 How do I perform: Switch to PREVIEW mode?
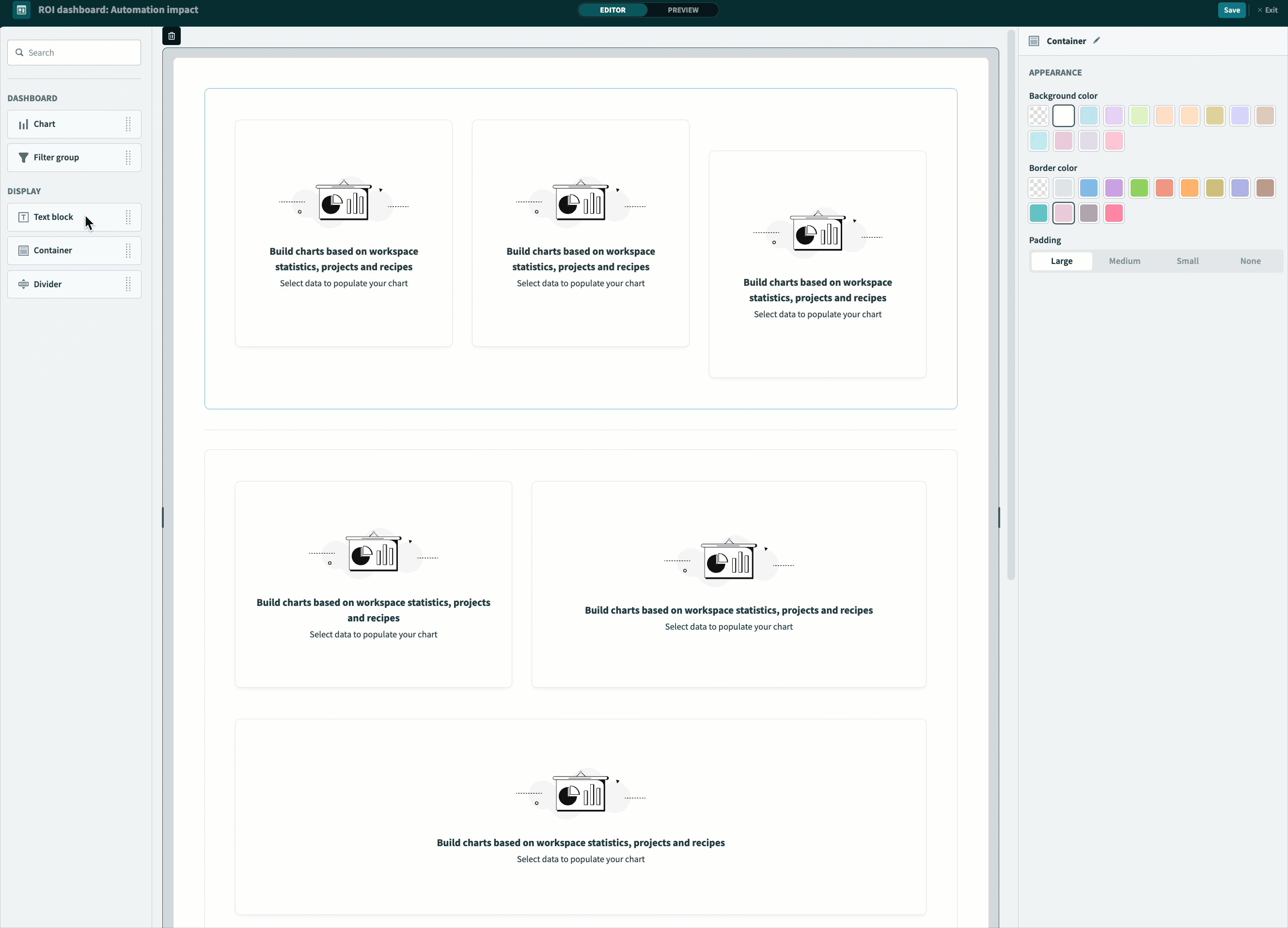coord(683,10)
